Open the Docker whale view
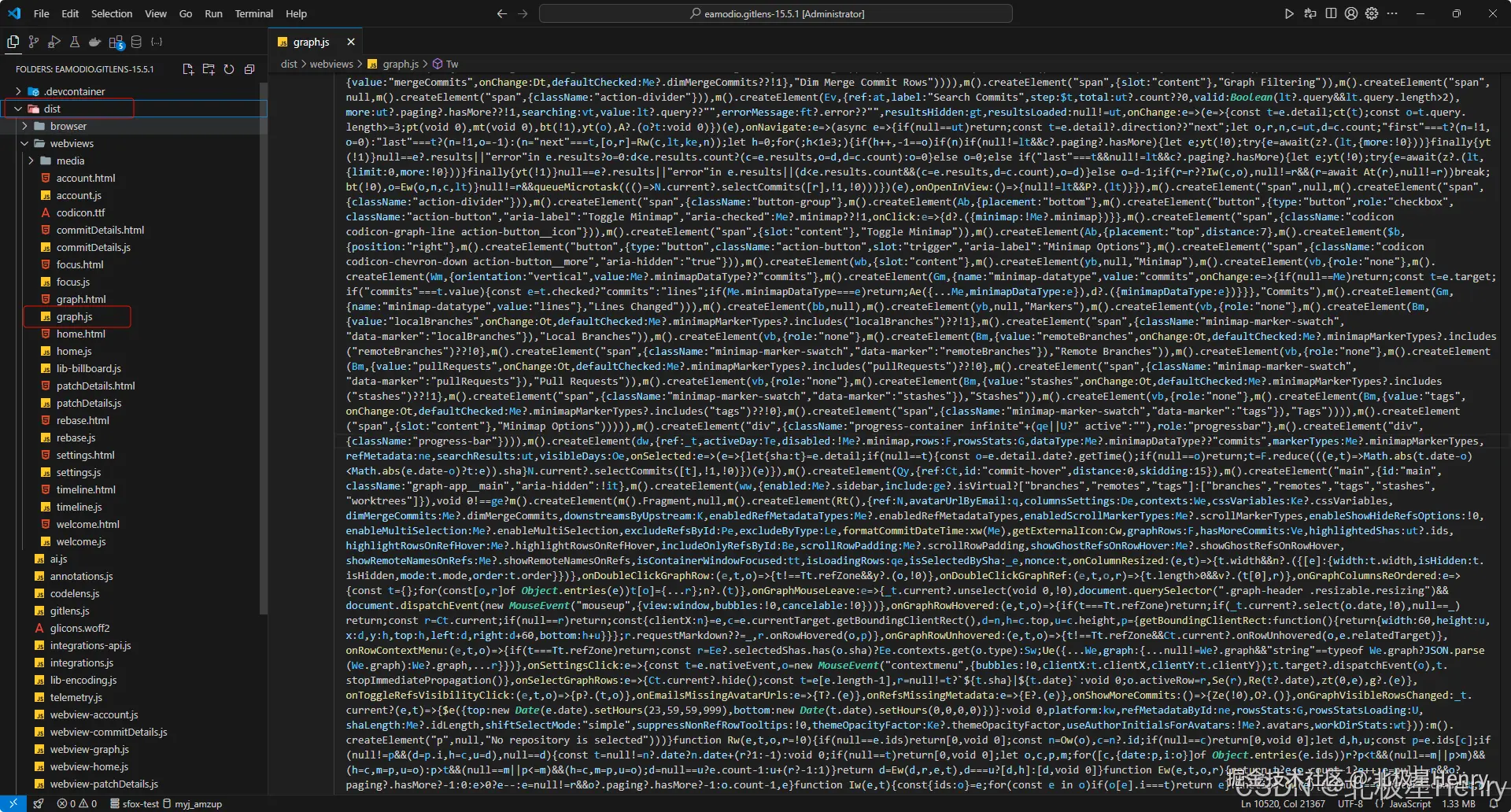Image resolution: width=1511 pixels, height=812 pixels. pyautogui.click(x=95, y=42)
